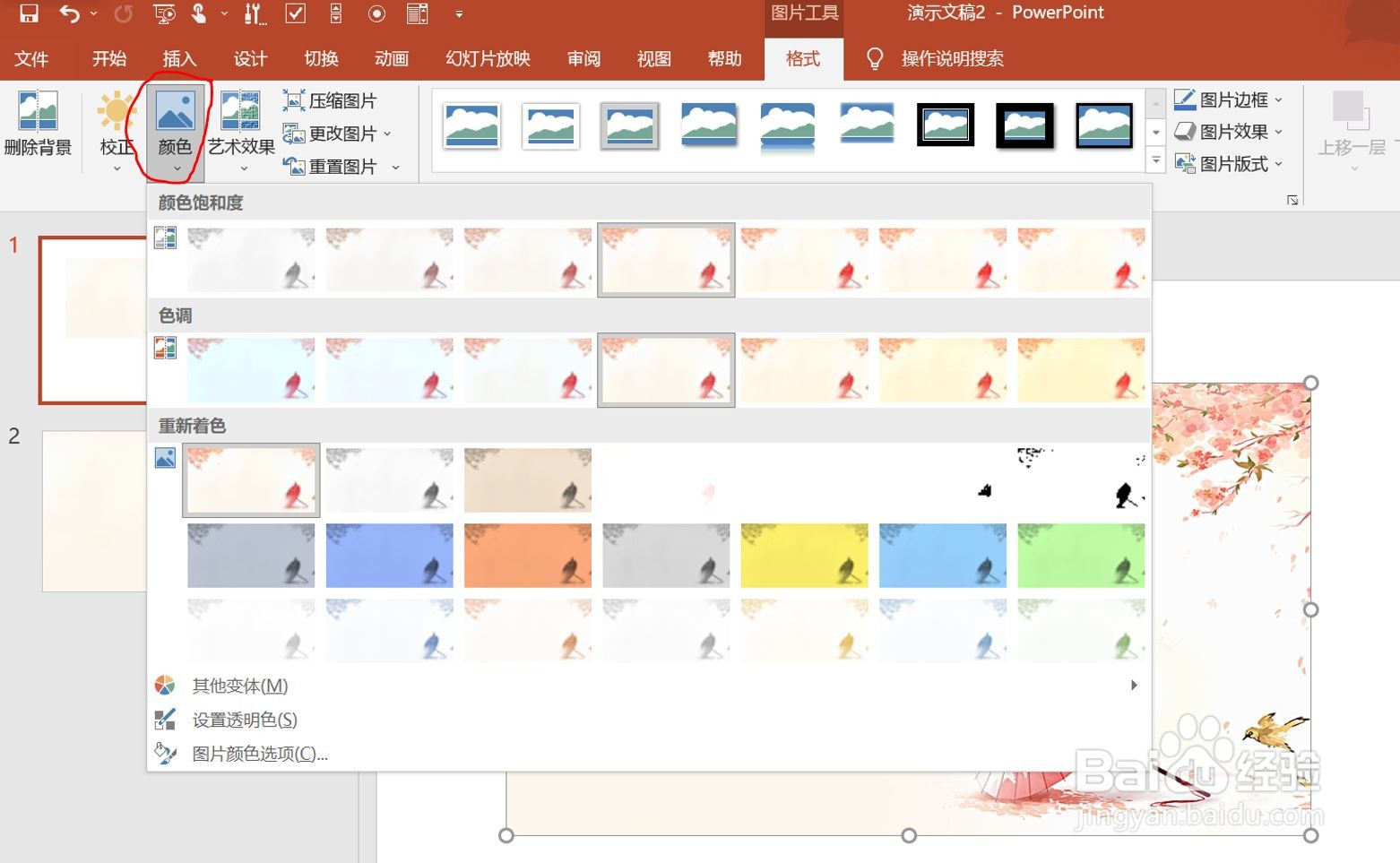Open 艺术效果 artistic effects
This screenshot has width=1400, height=863.
point(241,131)
